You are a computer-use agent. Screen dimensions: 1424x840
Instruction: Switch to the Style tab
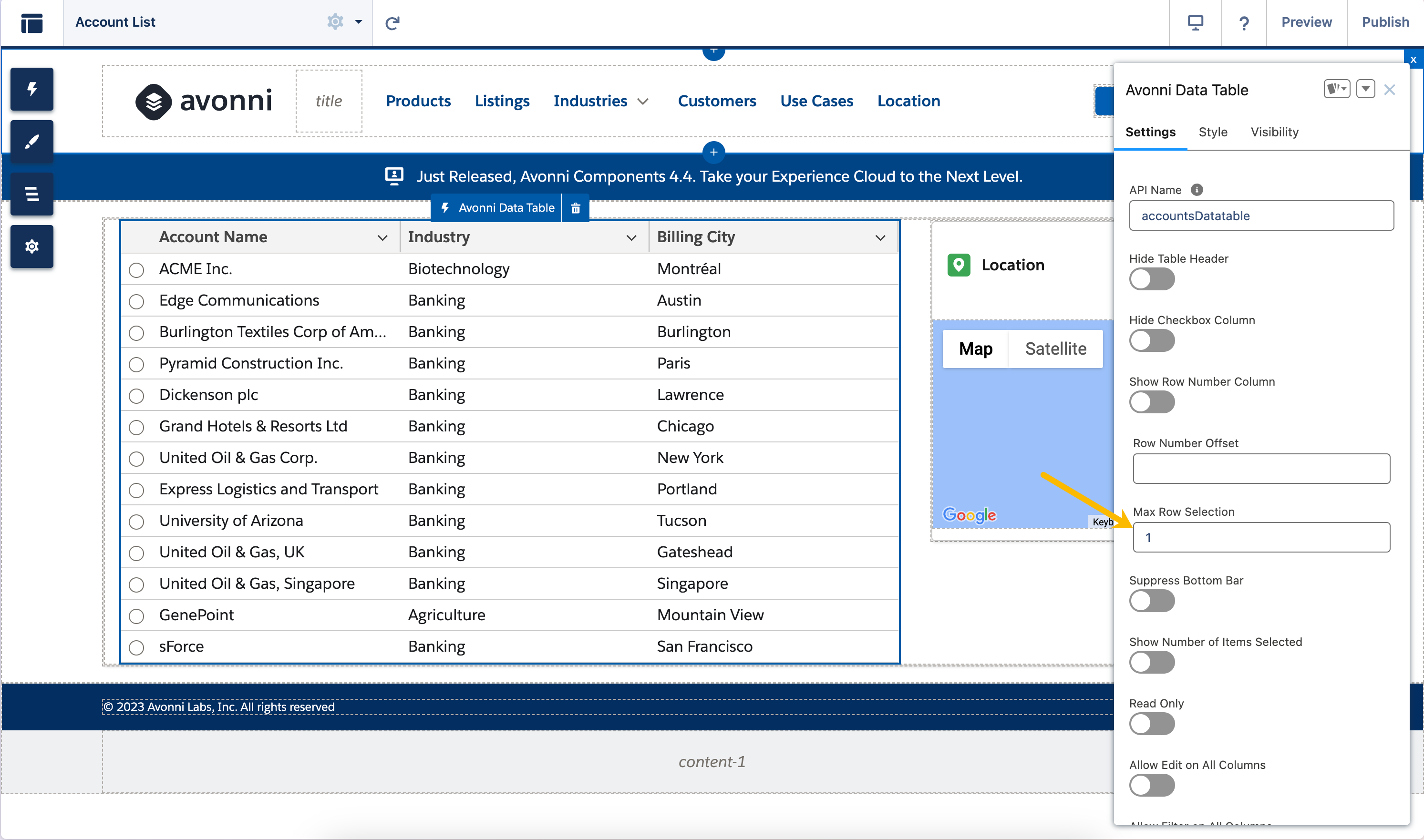tap(1212, 132)
